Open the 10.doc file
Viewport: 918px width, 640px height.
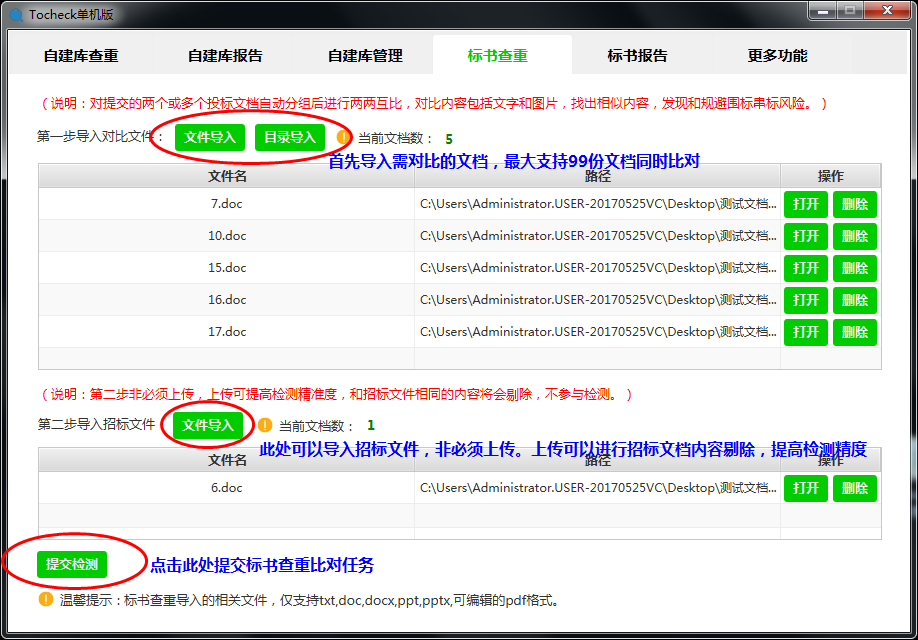click(806, 236)
